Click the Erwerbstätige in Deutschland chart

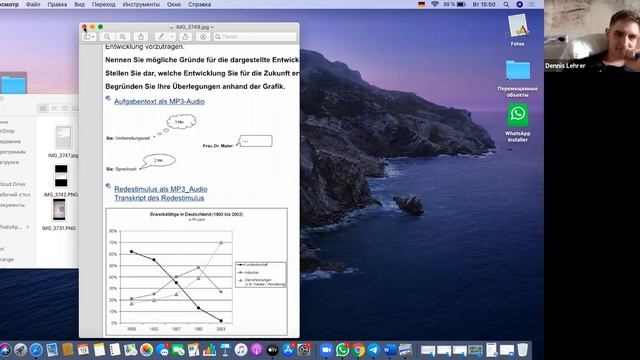[x=196, y=272]
